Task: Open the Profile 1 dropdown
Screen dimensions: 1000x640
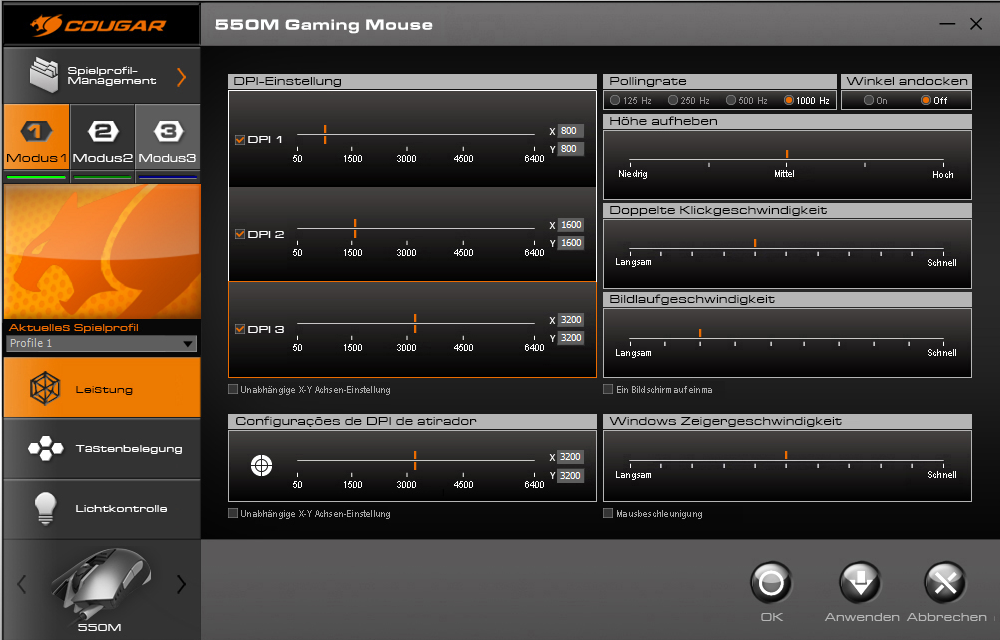Action: (101, 343)
